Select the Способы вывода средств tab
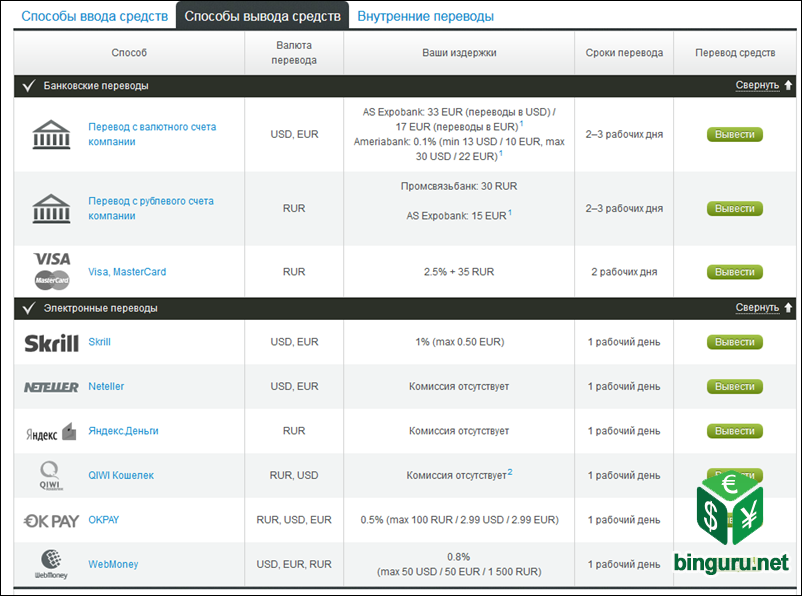The width and height of the screenshot is (802, 596). point(262,16)
